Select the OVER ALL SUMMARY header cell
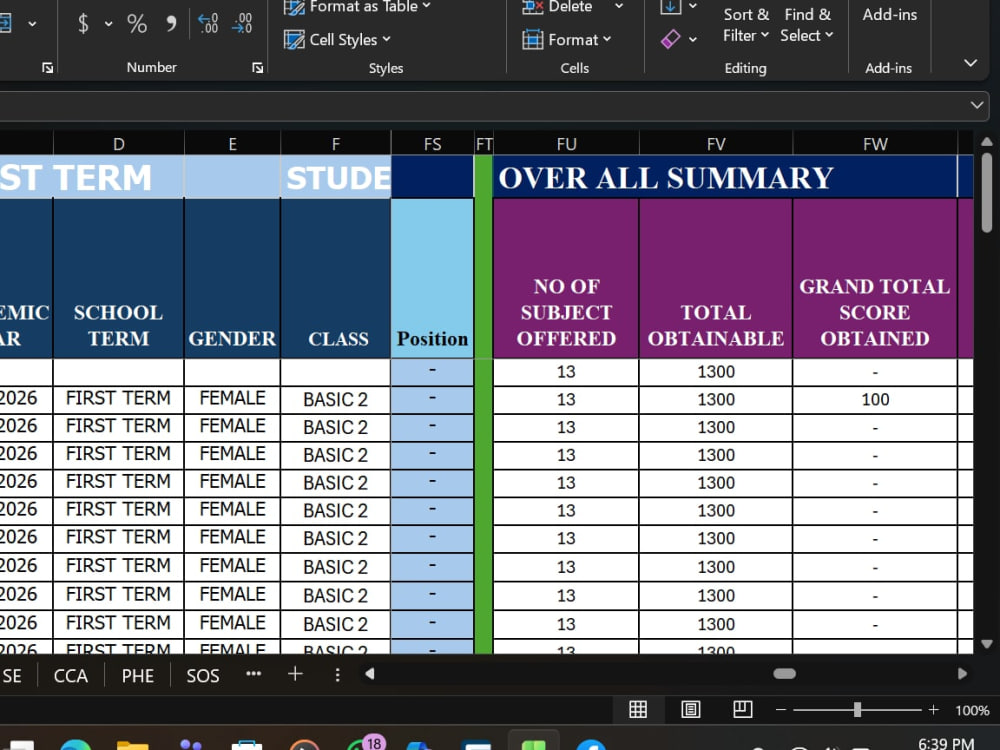1000x750 pixels. [725, 177]
